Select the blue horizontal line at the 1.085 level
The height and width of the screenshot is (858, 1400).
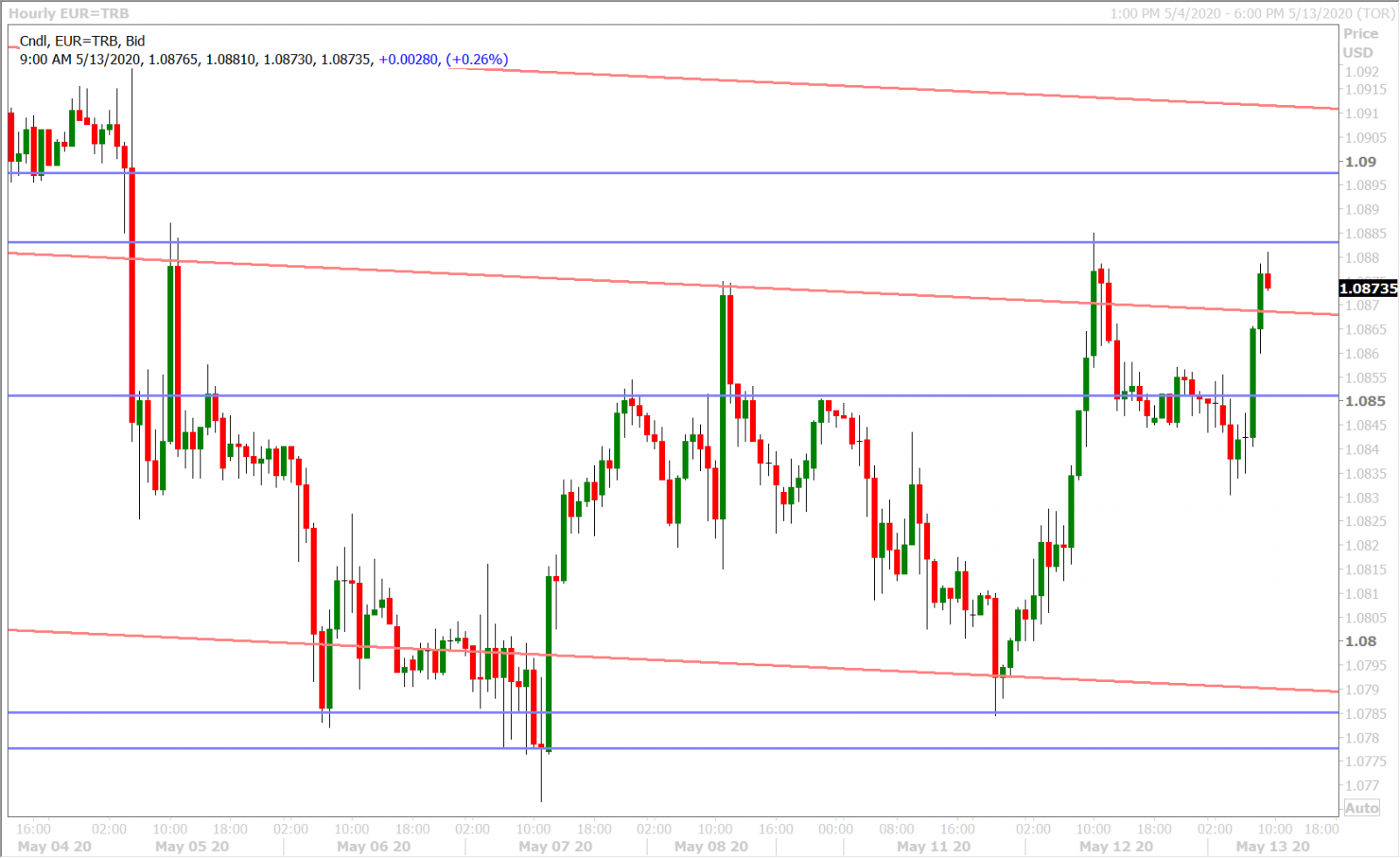pyautogui.click(x=674, y=396)
